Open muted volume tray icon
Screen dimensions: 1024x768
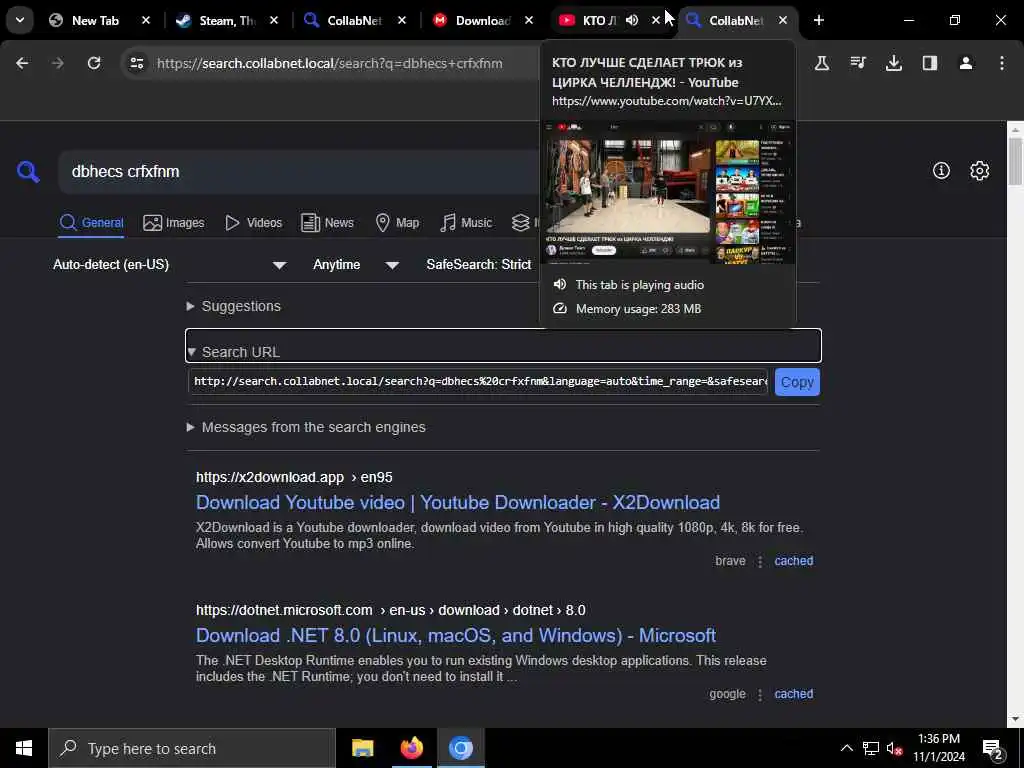[x=894, y=748]
